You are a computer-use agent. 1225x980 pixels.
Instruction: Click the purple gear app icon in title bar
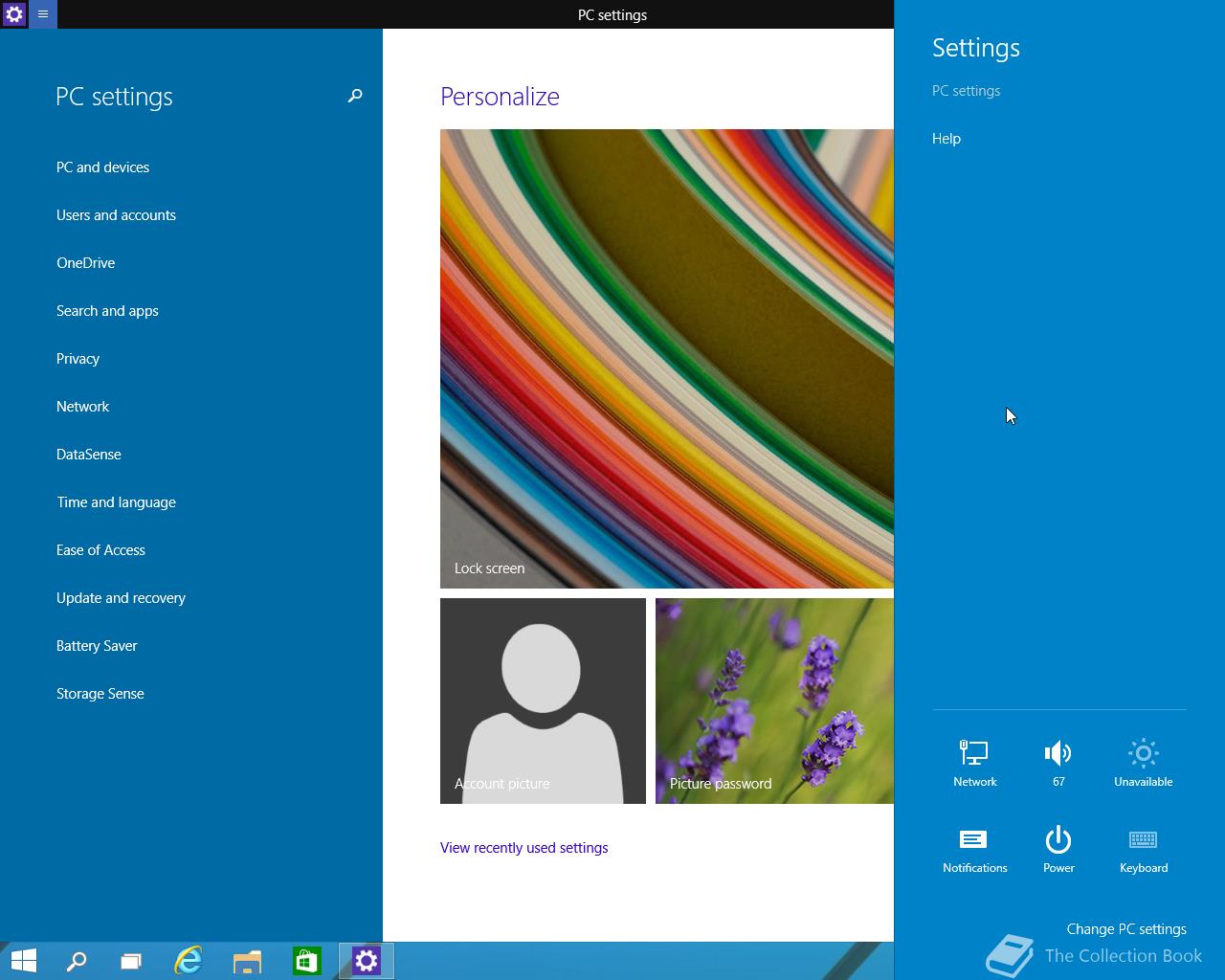click(14, 14)
